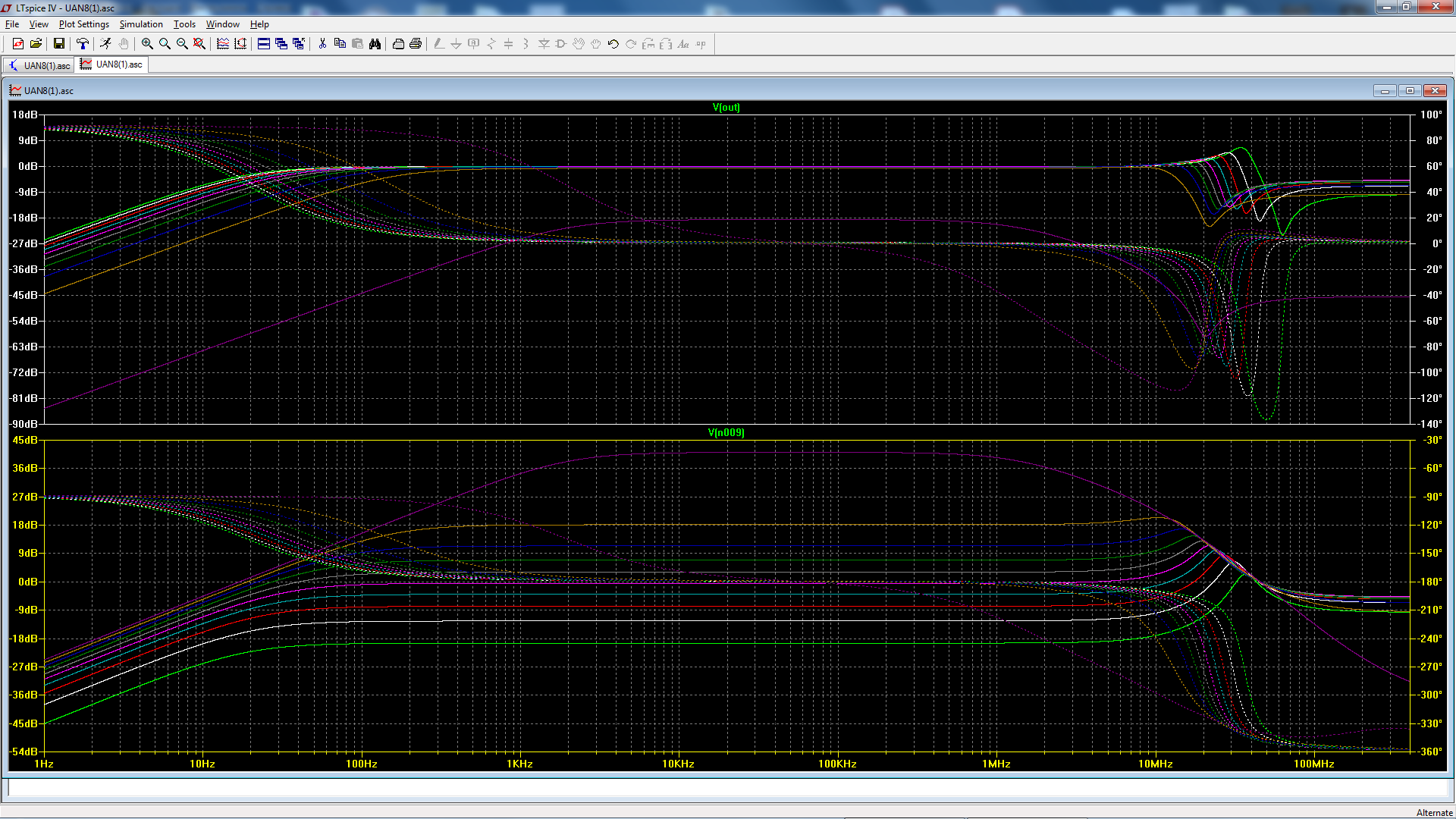Click the Save floppy disk icon
Viewport: 1456px width, 819px height.
click(x=58, y=44)
